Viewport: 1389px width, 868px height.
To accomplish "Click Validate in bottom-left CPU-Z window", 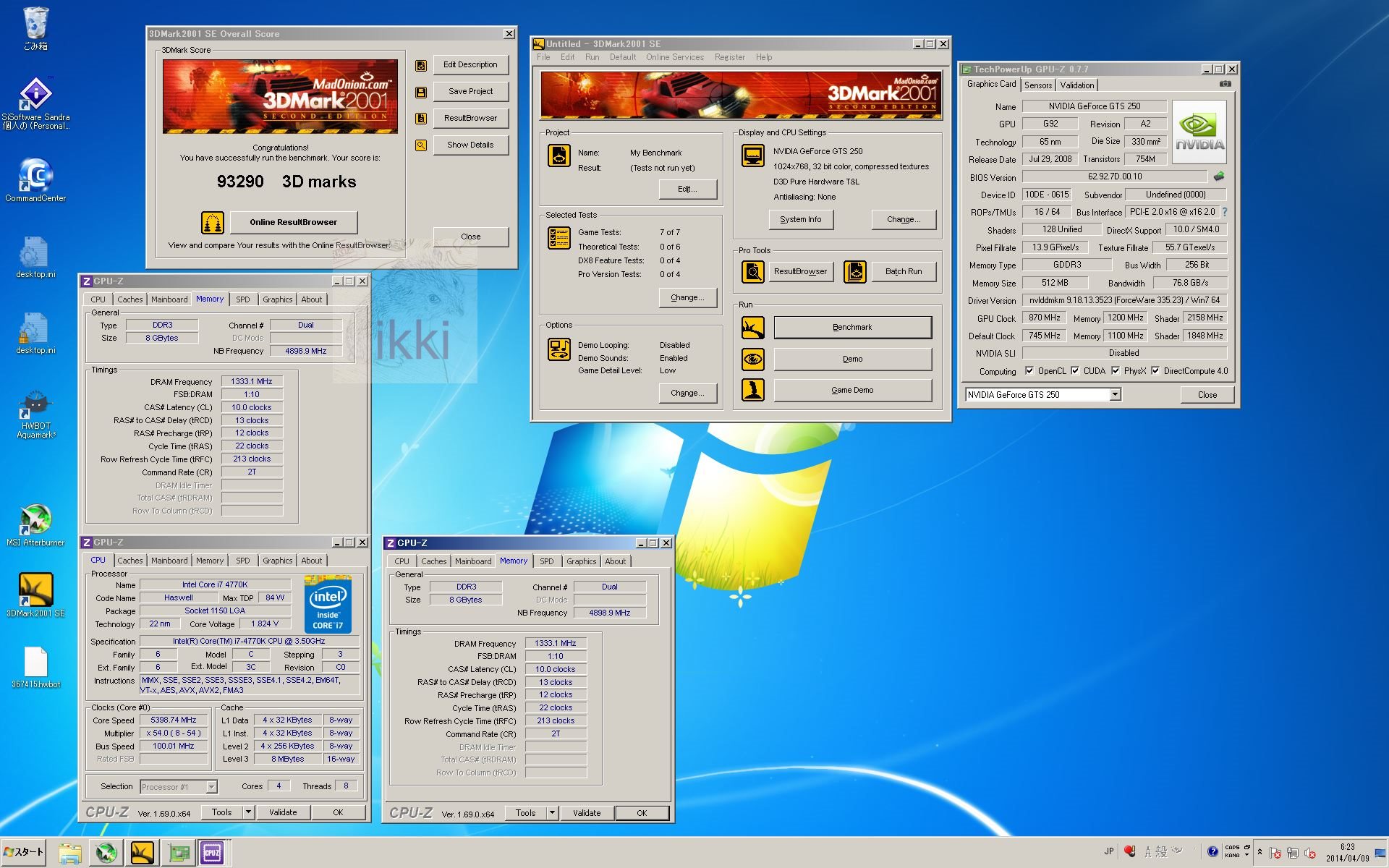I will click(x=283, y=812).
